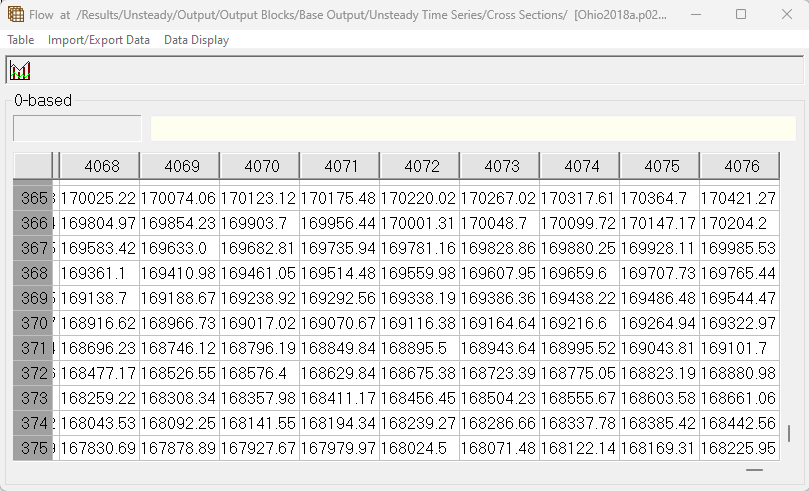Select column header 4070
809x491 pixels.
point(260,166)
